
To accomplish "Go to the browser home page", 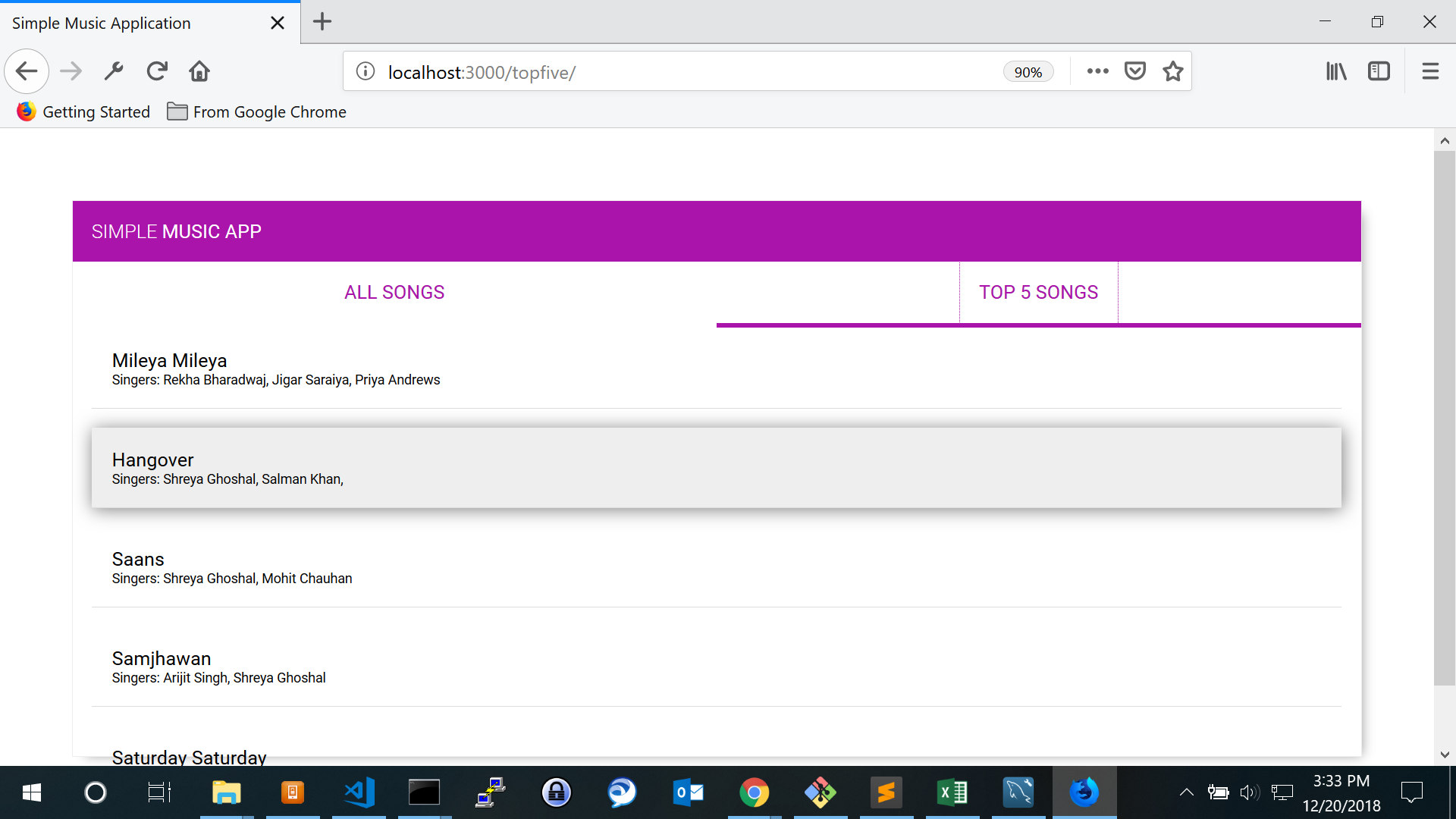I will [199, 71].
